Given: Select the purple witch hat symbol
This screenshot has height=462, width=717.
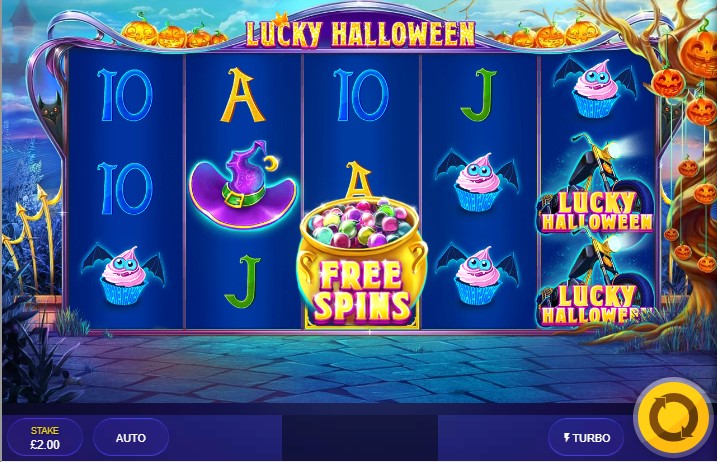Looking at the screenshot, I should point(243,184).
